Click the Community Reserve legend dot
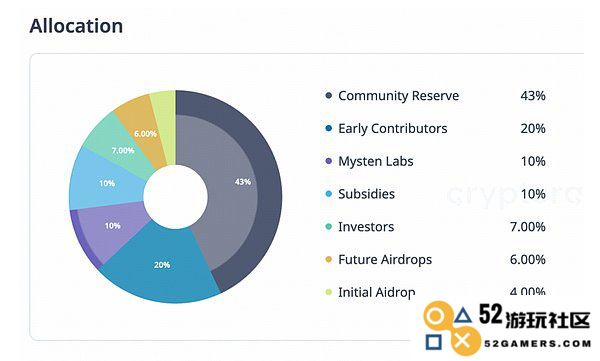Viewport: 600px width, 361px height. point(328,95)
